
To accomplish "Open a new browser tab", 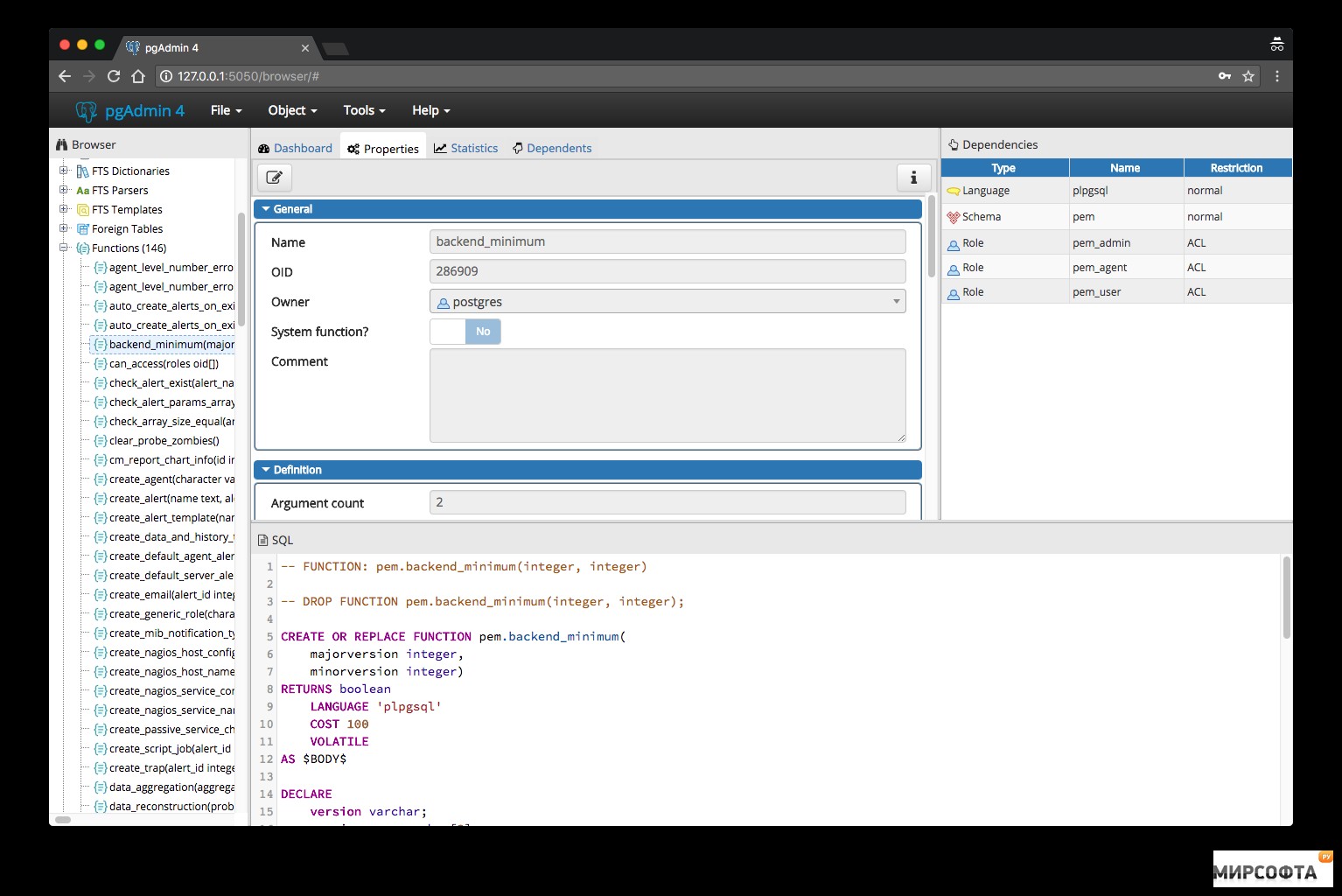I will 335,49.
